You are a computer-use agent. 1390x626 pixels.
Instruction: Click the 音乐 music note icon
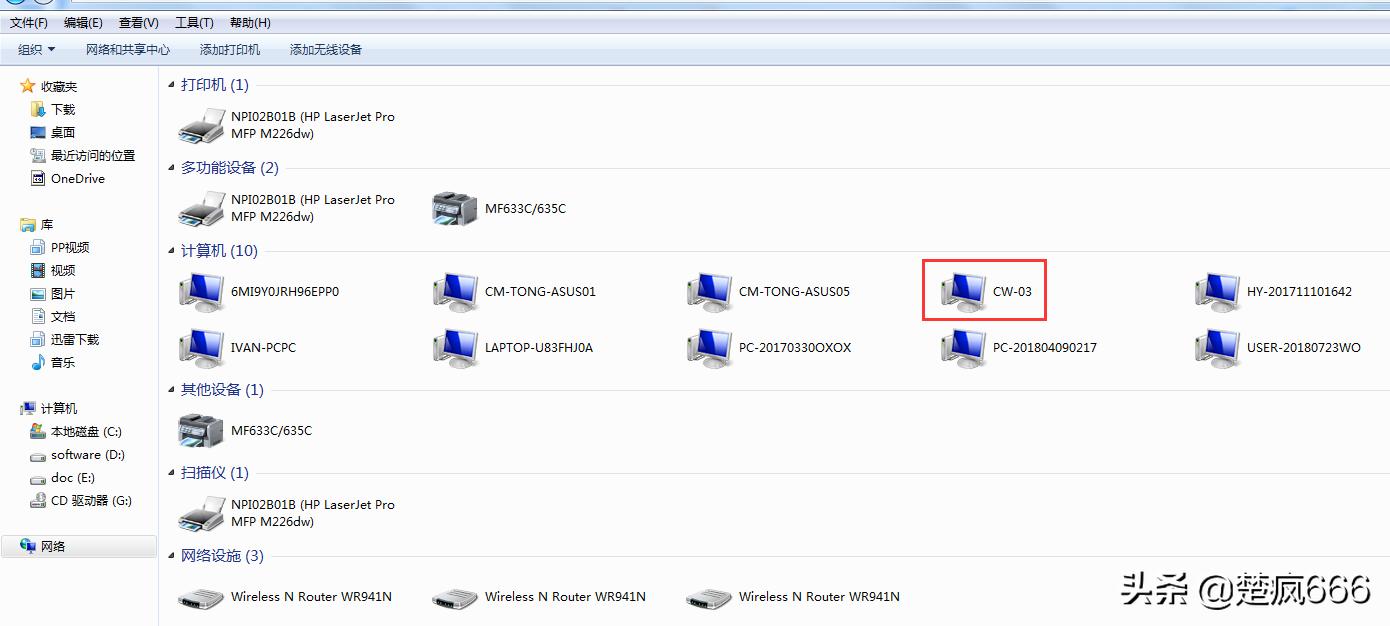pos(38,362)
